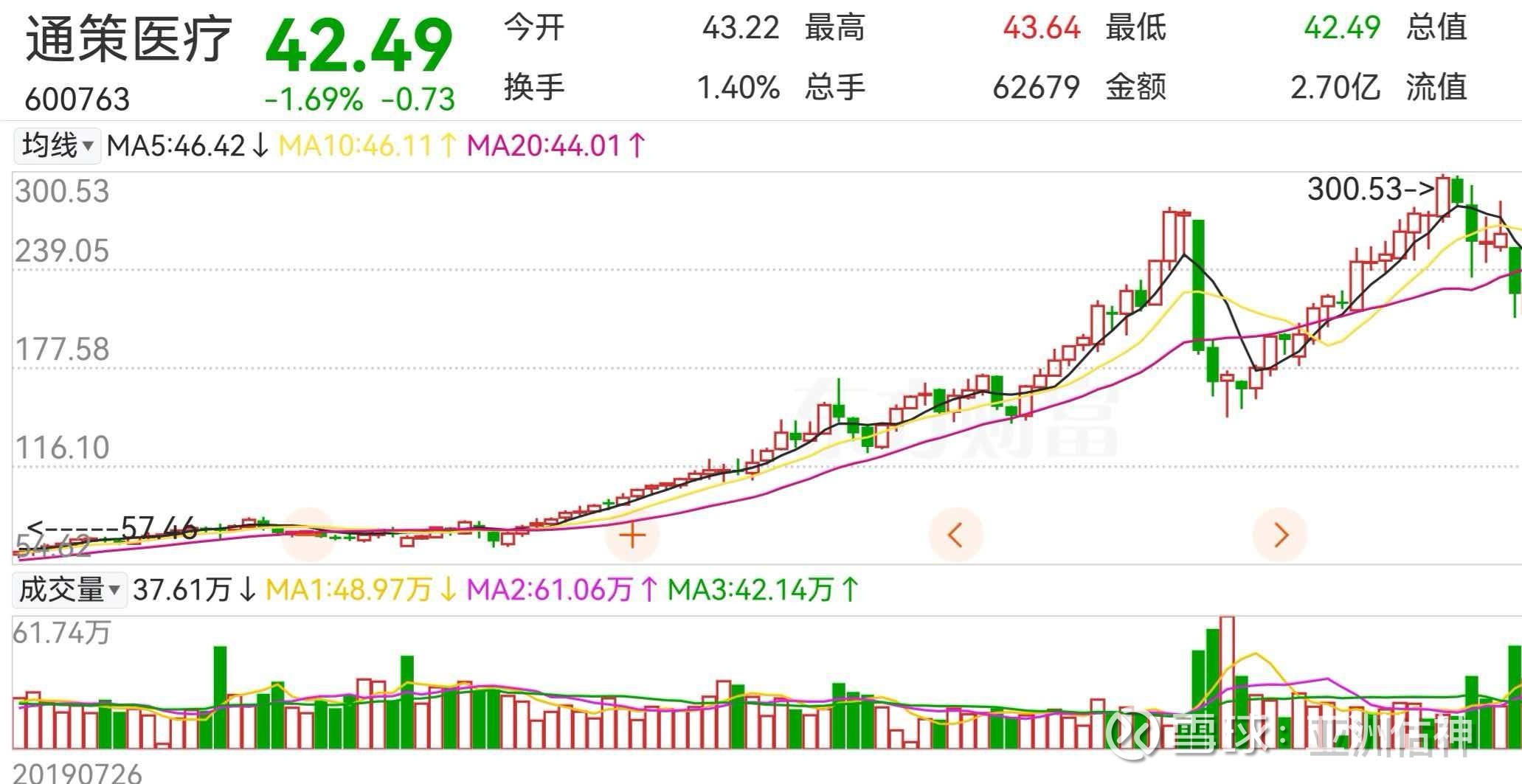The width and height of the screenshot is (1522, 784).
Task: Open the 成交量 indicator dropdown
Action: tap(69, 590)
